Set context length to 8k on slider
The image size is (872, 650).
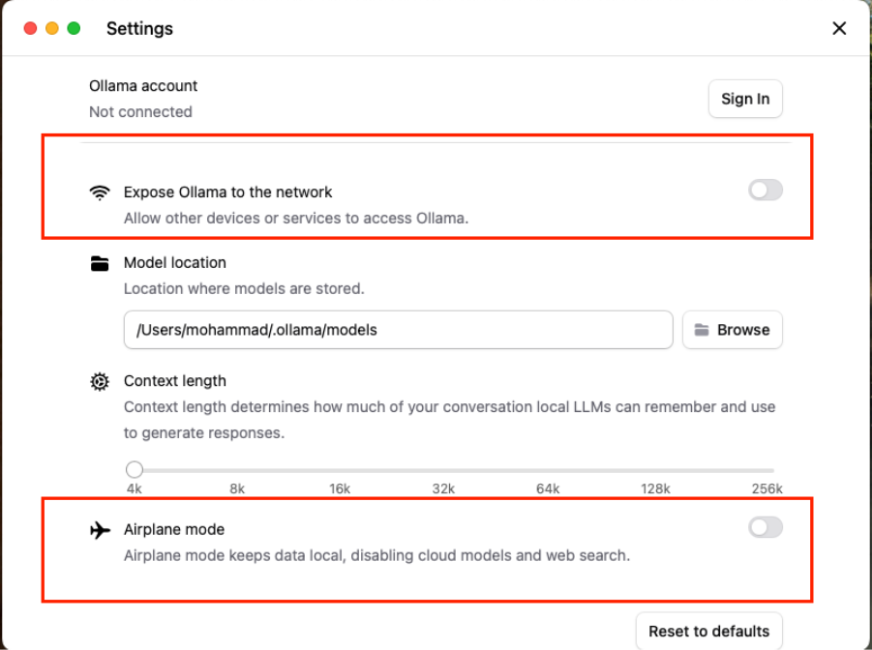coord(237,469)
